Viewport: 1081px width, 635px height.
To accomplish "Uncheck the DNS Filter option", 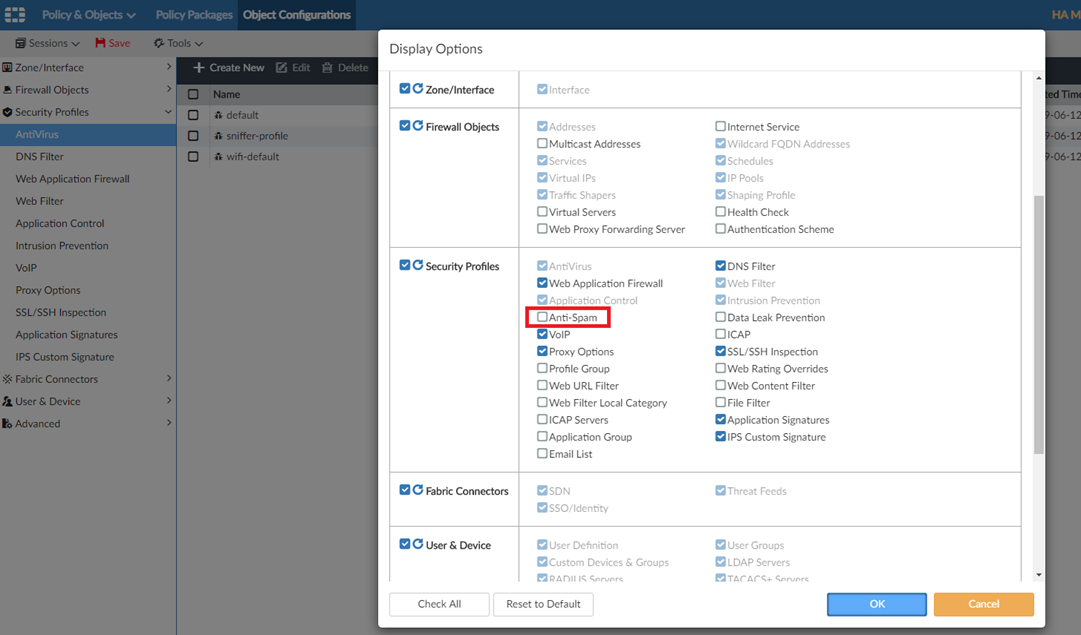I will click(x=721, y=267).
